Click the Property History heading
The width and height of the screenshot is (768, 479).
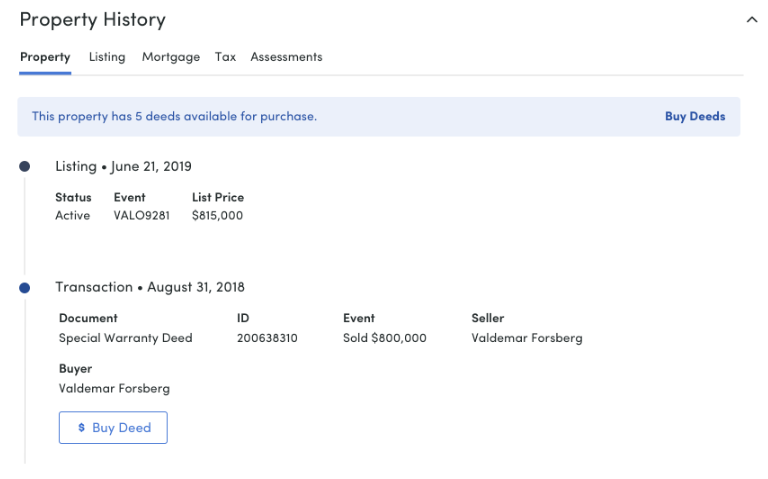tap(93, 20)
